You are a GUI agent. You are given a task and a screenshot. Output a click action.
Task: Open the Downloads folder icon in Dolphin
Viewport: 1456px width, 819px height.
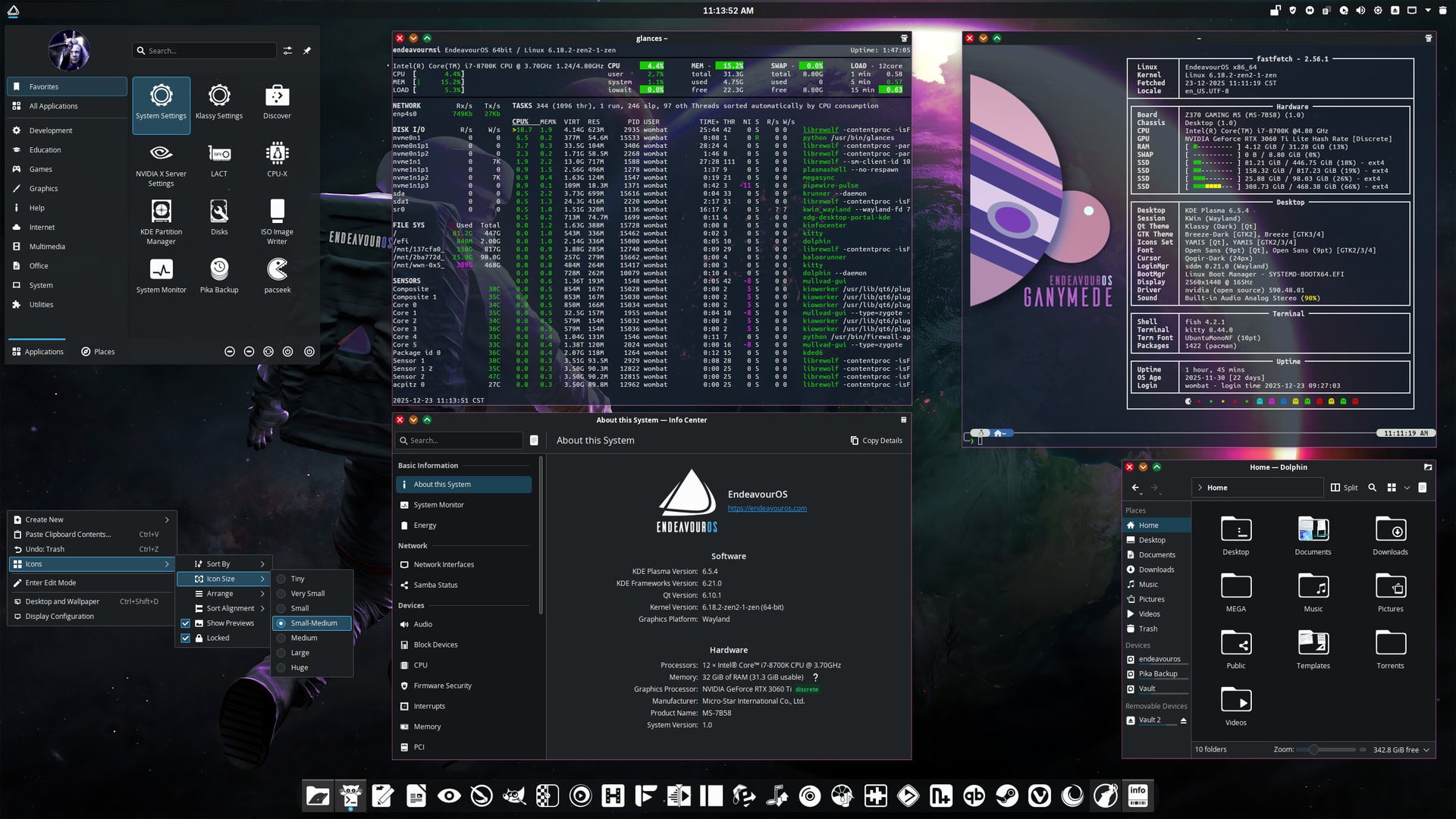1390,536
